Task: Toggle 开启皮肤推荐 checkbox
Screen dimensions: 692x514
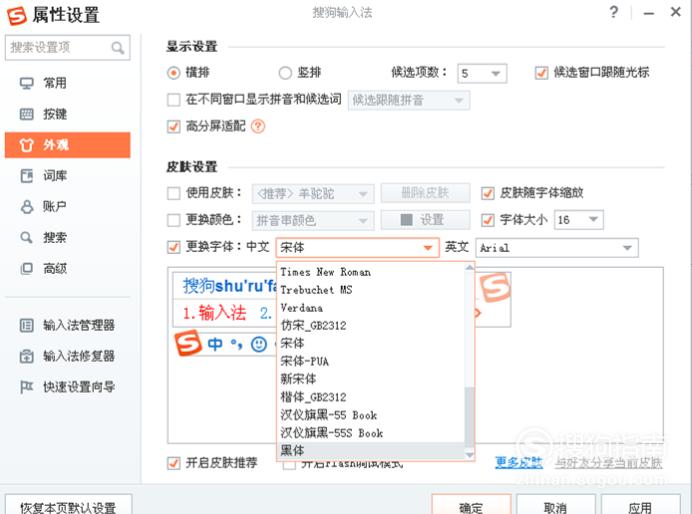Action: coord(174,463)
